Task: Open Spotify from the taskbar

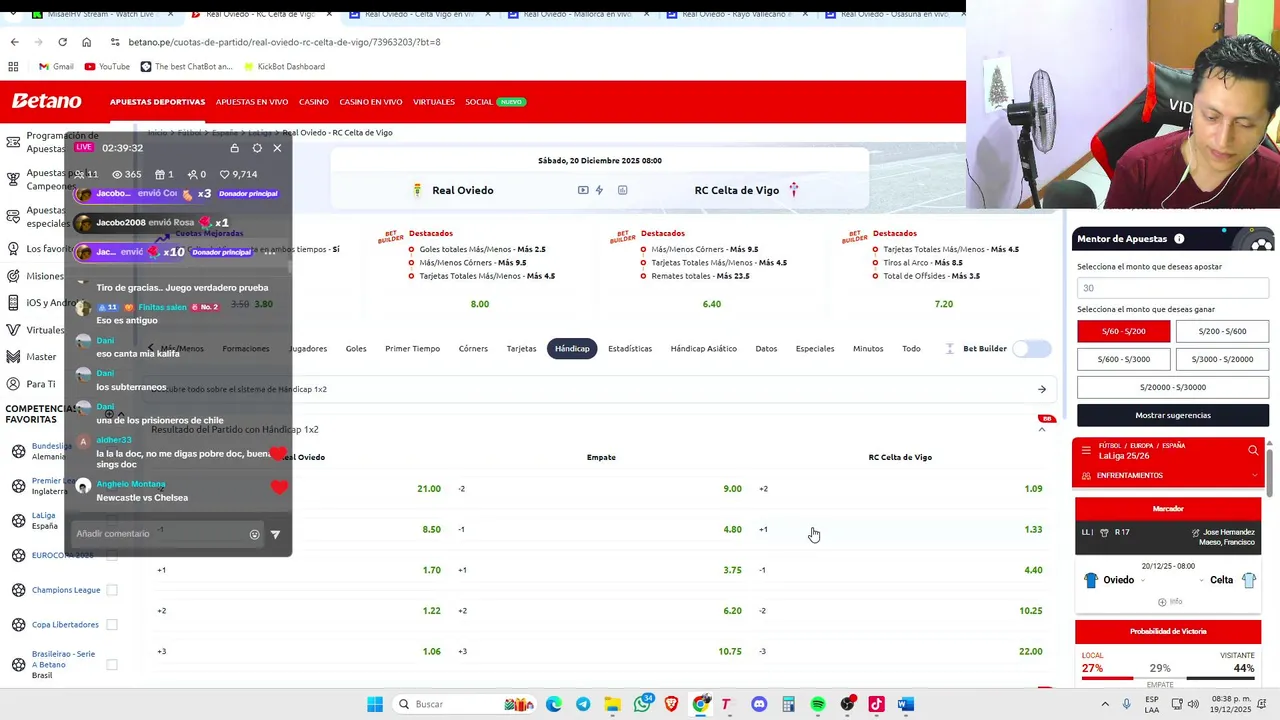Action: [818, 704]
